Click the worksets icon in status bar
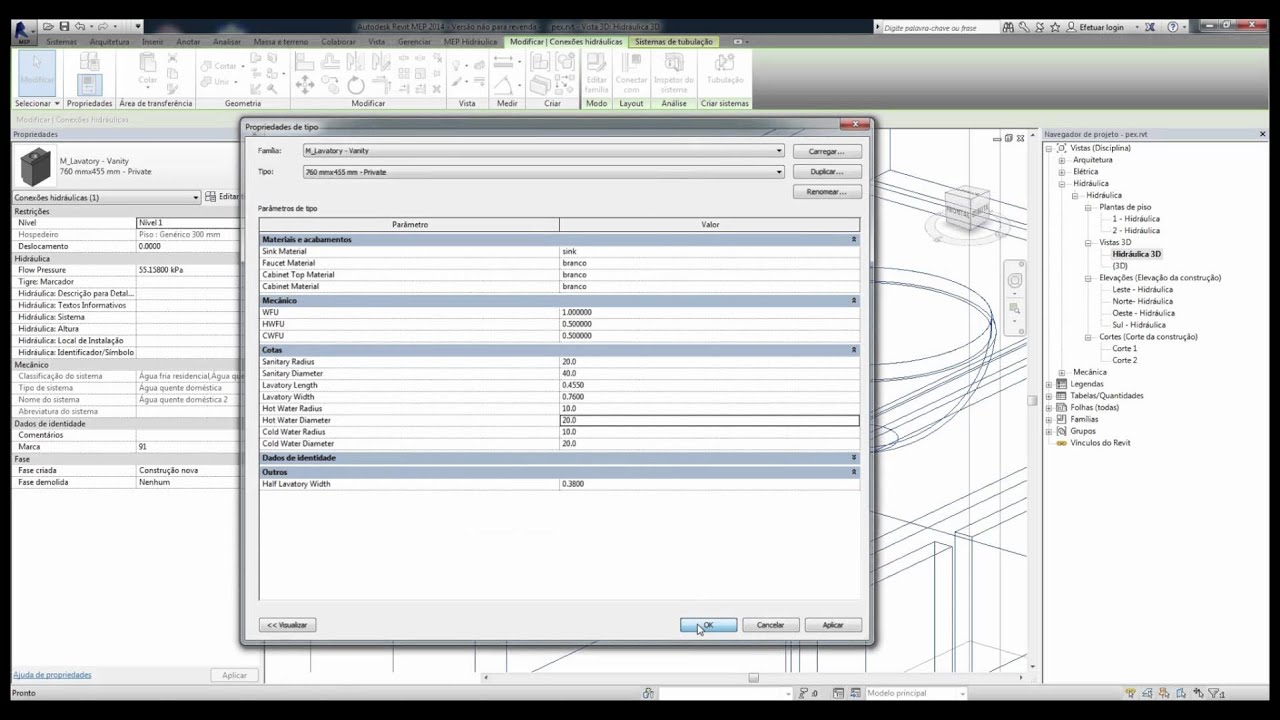The height and width of the screenshot is (720, 1280). coord(649,693)
